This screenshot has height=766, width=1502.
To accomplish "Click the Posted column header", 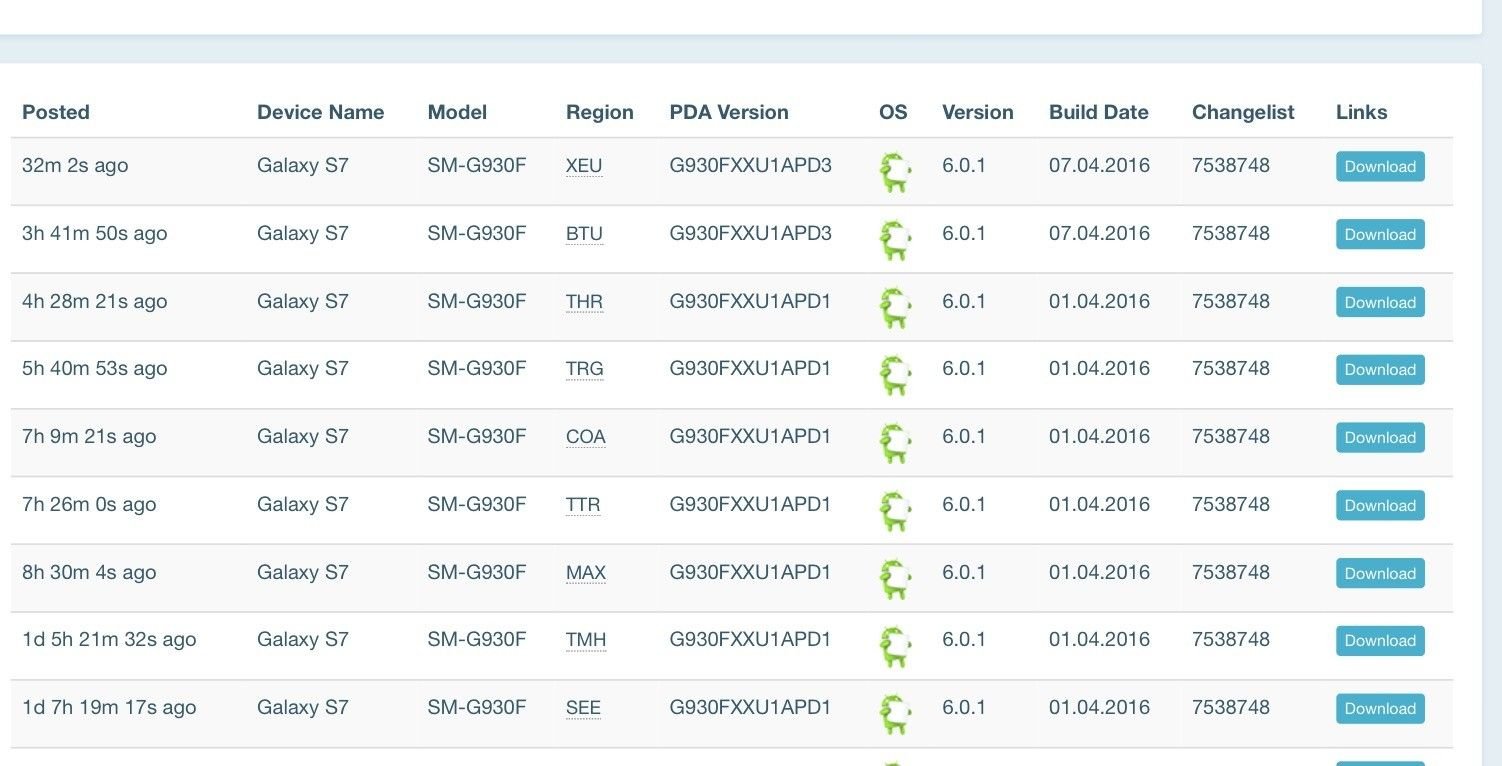I will [x=56, y=112].
